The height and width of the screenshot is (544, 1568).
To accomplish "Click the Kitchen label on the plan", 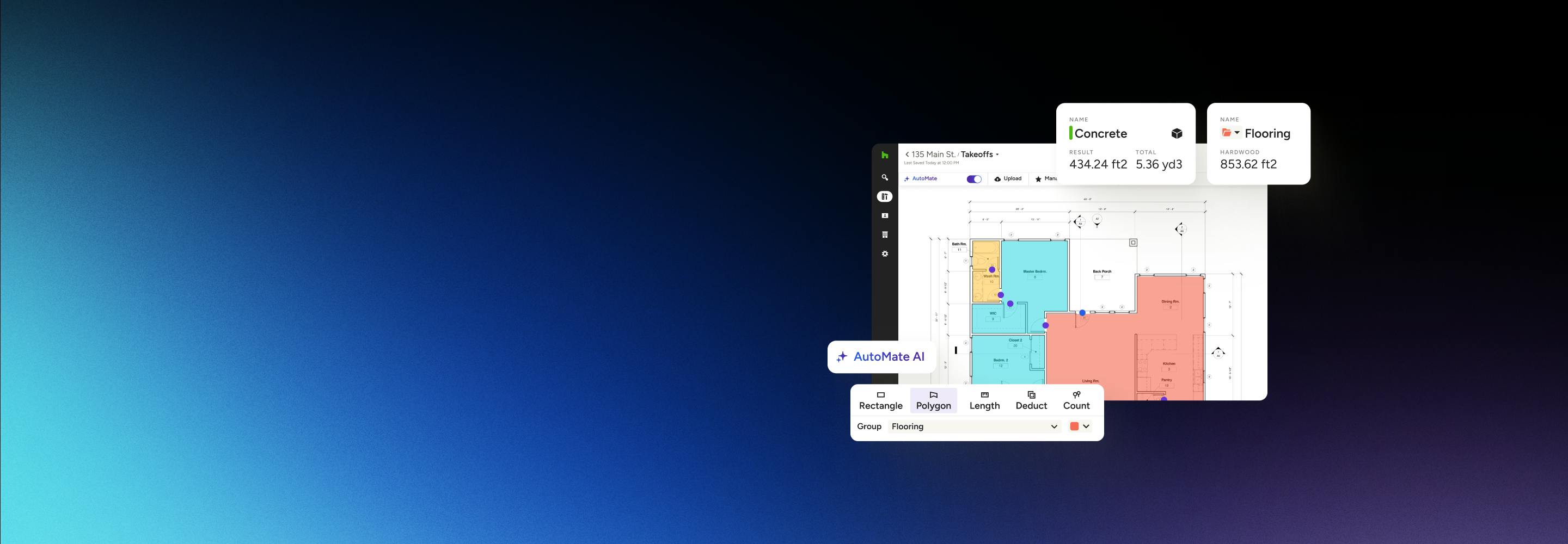I will tap(1169, 364).
